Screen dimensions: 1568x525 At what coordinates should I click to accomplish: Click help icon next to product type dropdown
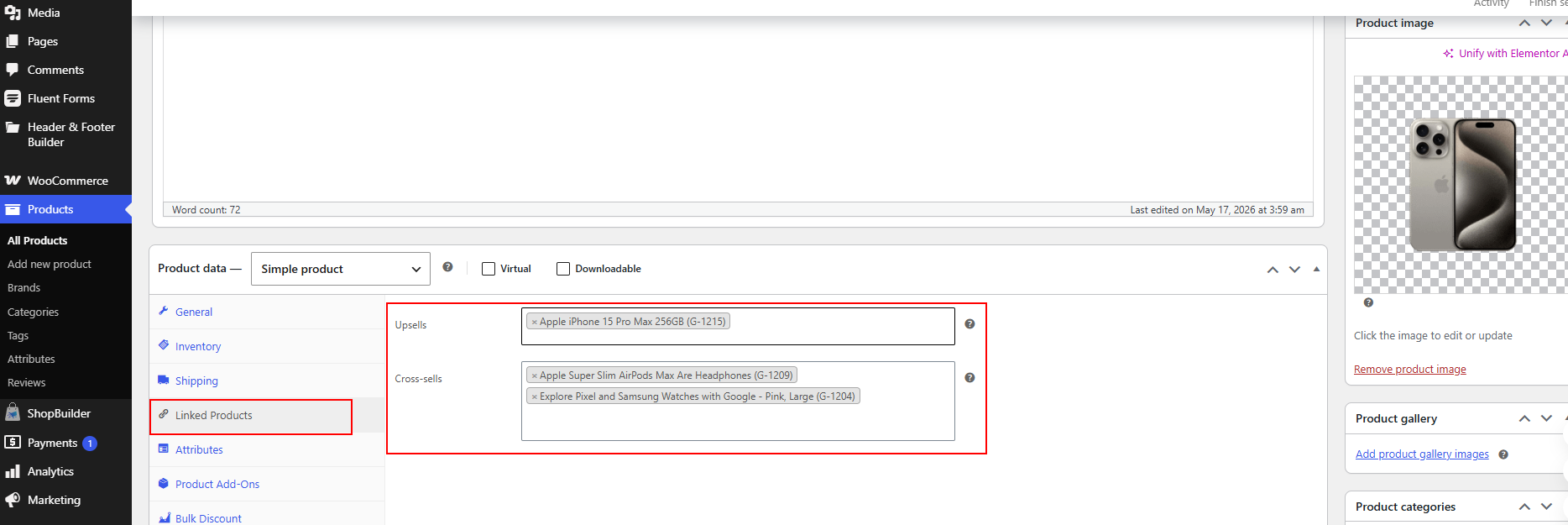click(447, 267)
